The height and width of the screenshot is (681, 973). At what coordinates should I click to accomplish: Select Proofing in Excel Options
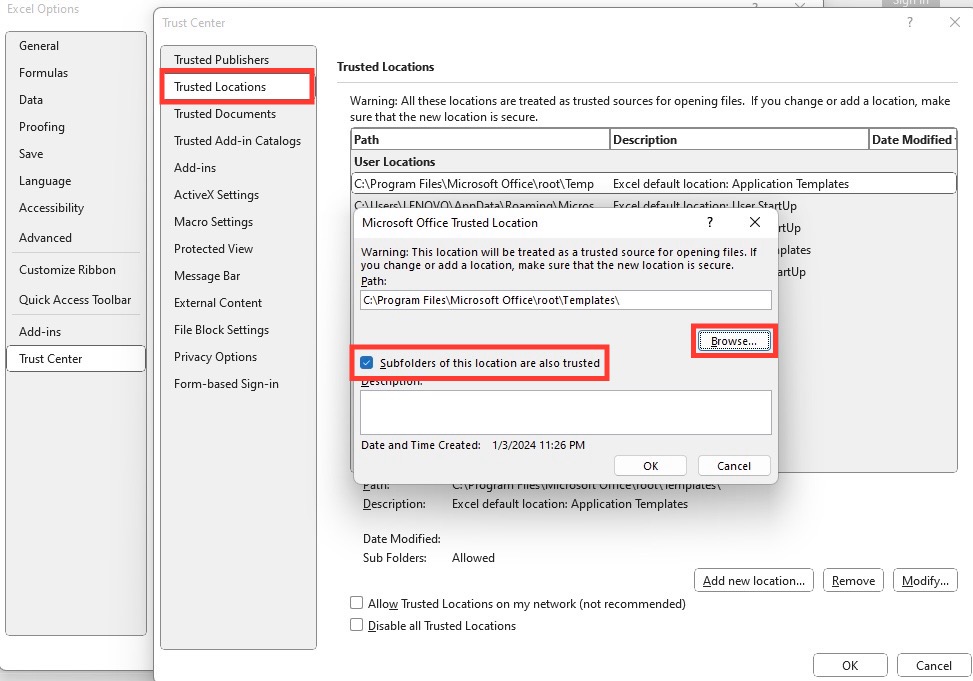pyautogui.click(x=42, y=127)
